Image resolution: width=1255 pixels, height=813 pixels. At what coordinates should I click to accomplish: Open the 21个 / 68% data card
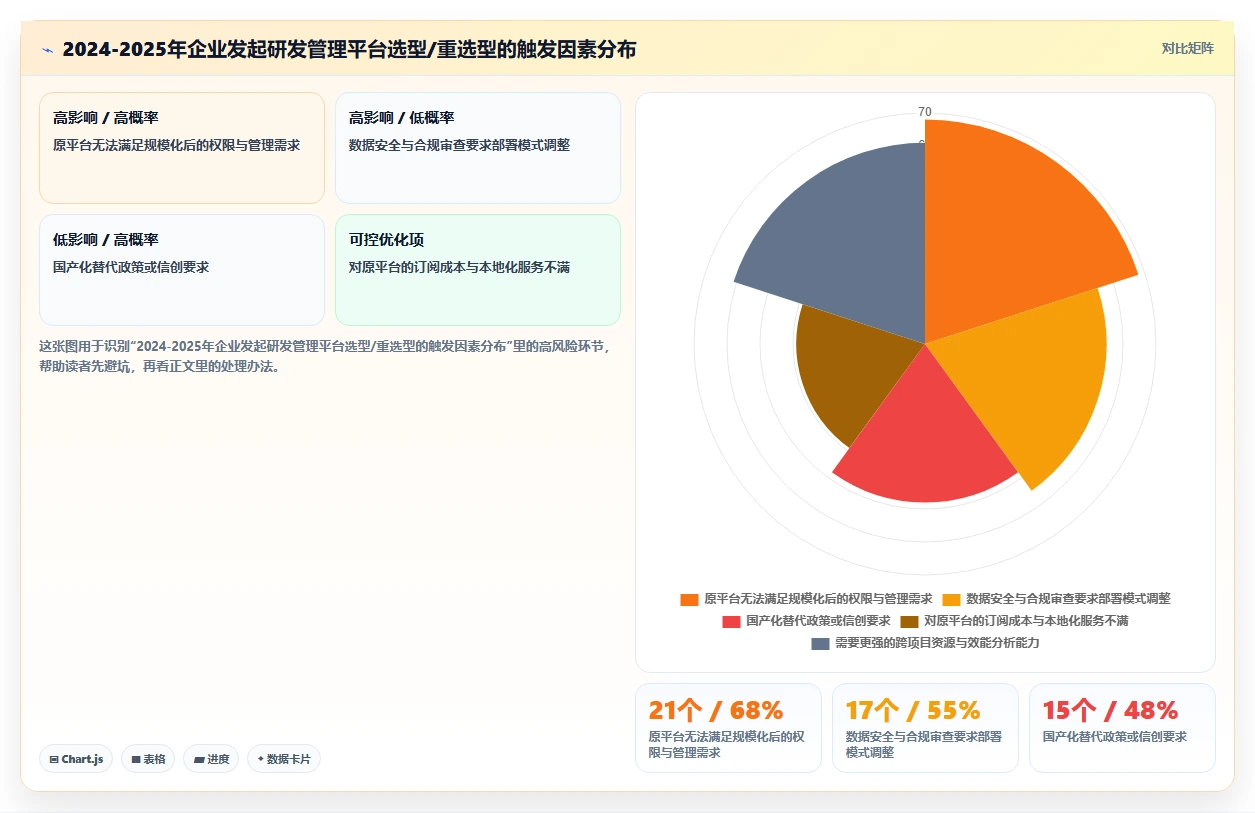(728, 728)
